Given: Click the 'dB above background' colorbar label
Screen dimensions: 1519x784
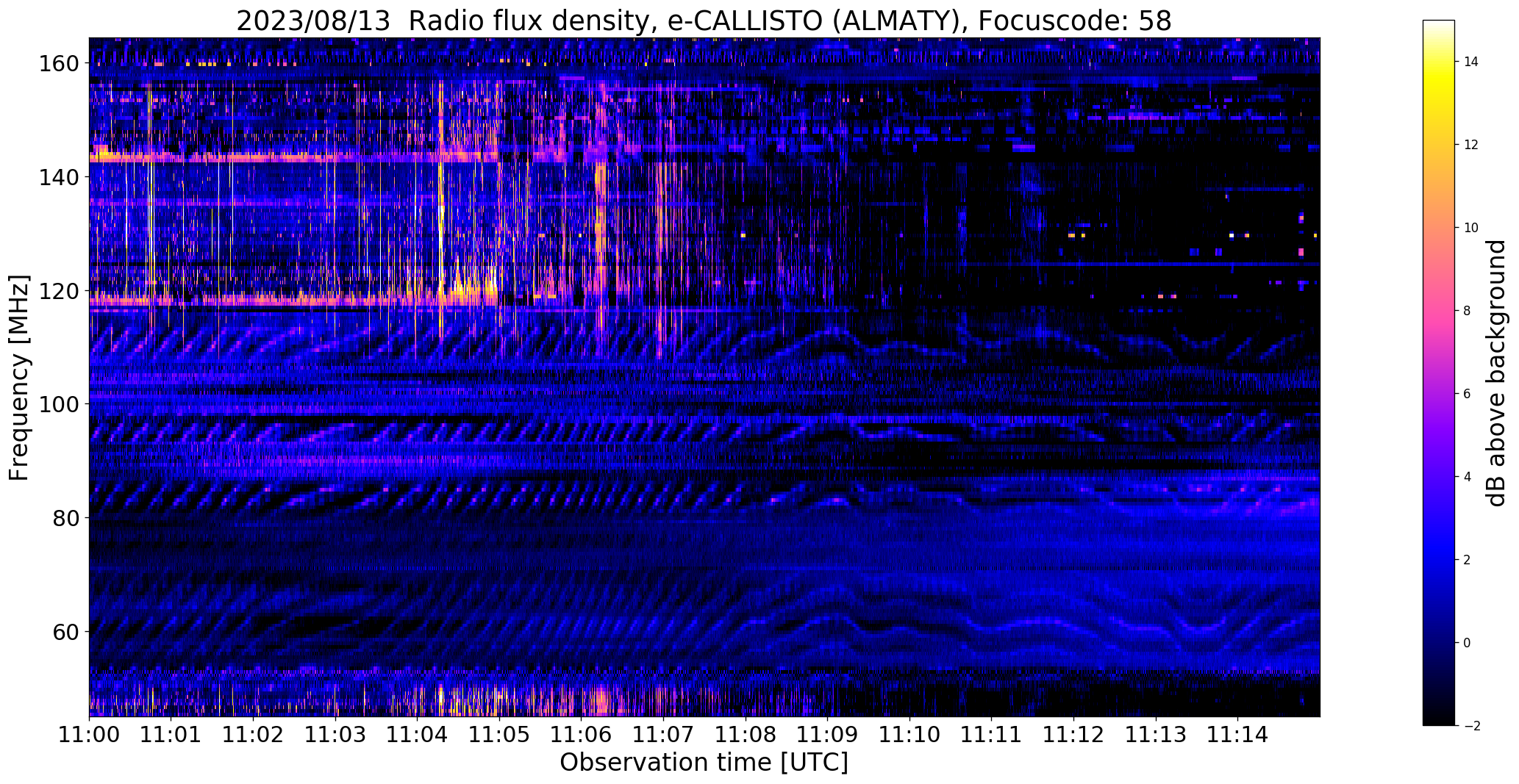Looking at the screenshot, I should (1496, 373).
